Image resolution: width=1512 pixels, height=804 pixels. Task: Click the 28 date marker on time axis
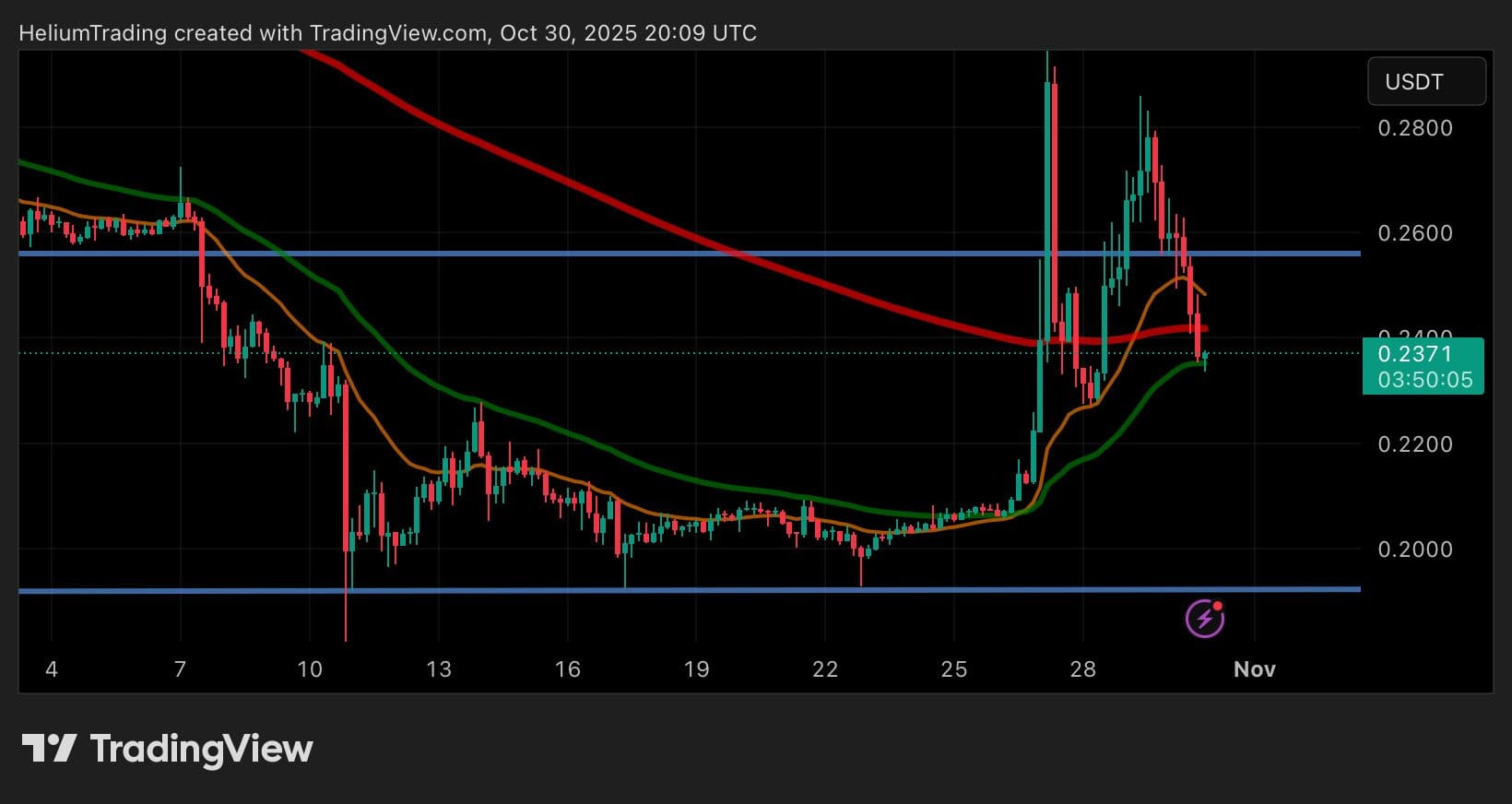[1082, 669]
